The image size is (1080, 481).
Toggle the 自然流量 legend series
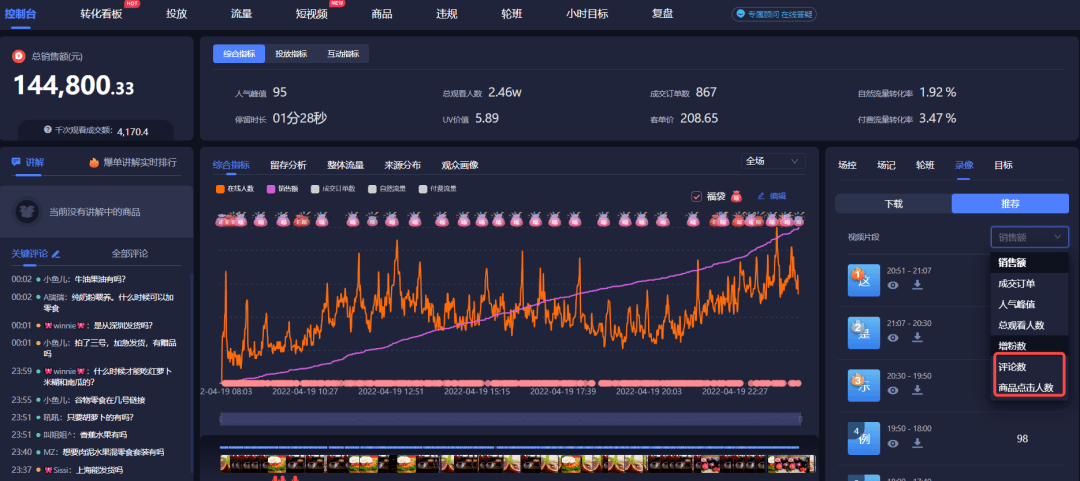pos(387,188)
